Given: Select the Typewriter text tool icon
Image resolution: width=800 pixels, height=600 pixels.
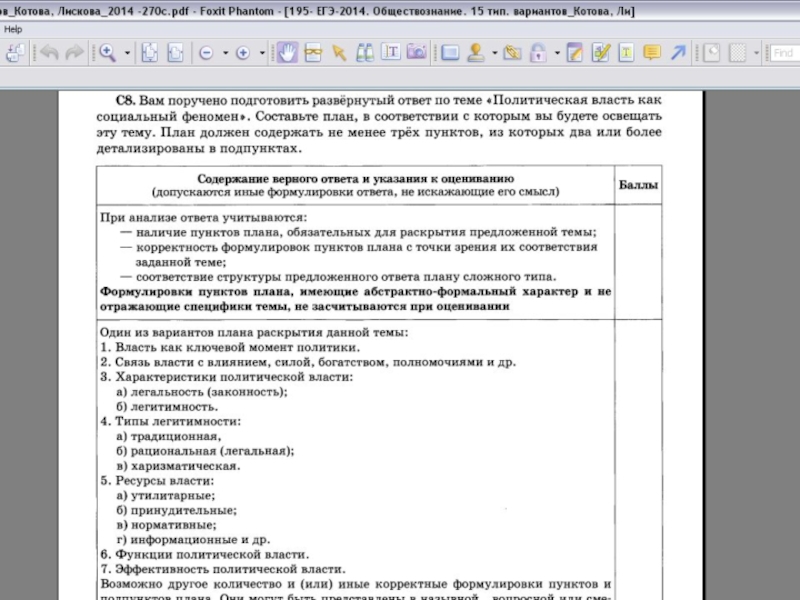Looking at the screenshot, I should [x=626, y=53].
